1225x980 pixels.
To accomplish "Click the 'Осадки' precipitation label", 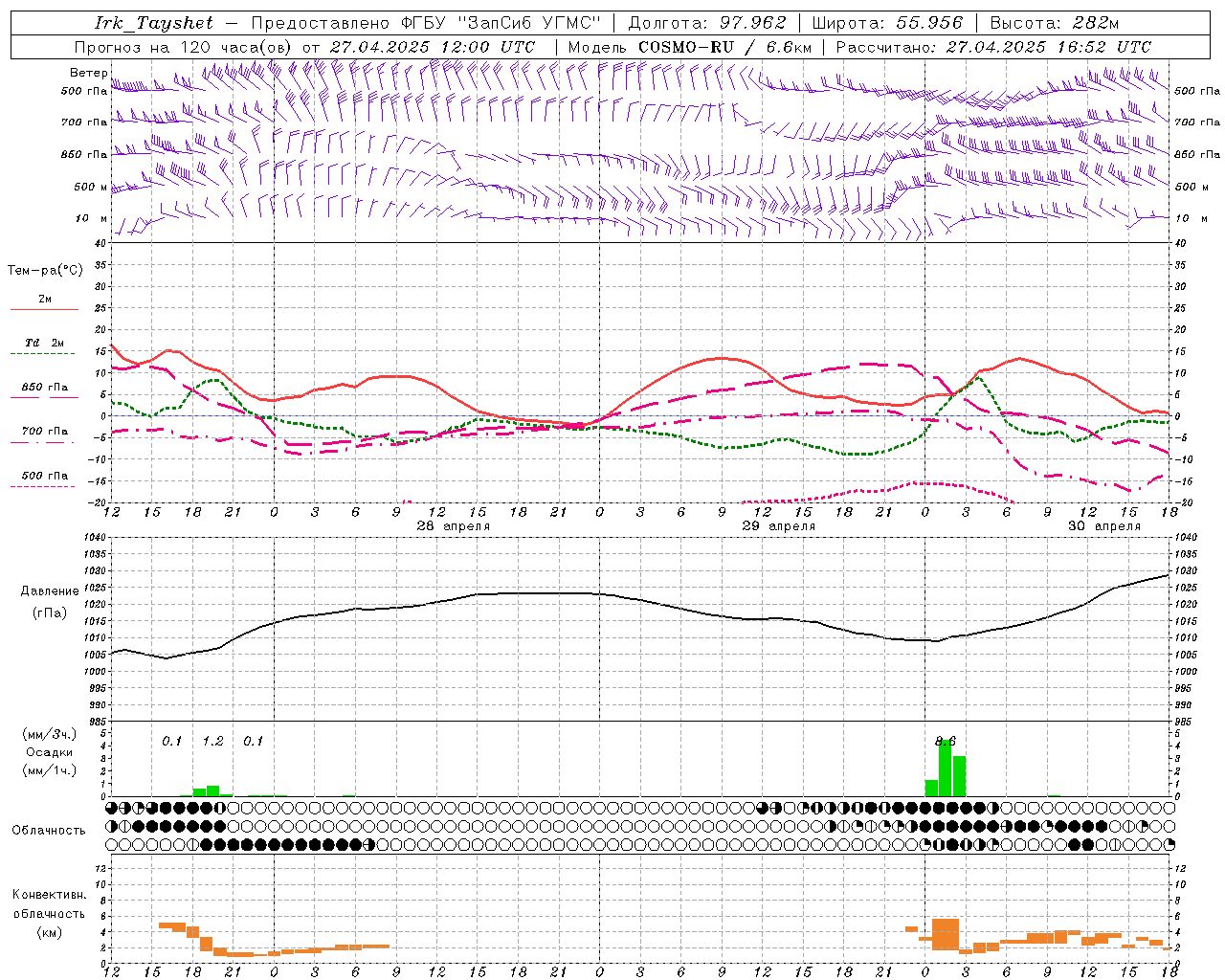I will (x=49, y=752).
